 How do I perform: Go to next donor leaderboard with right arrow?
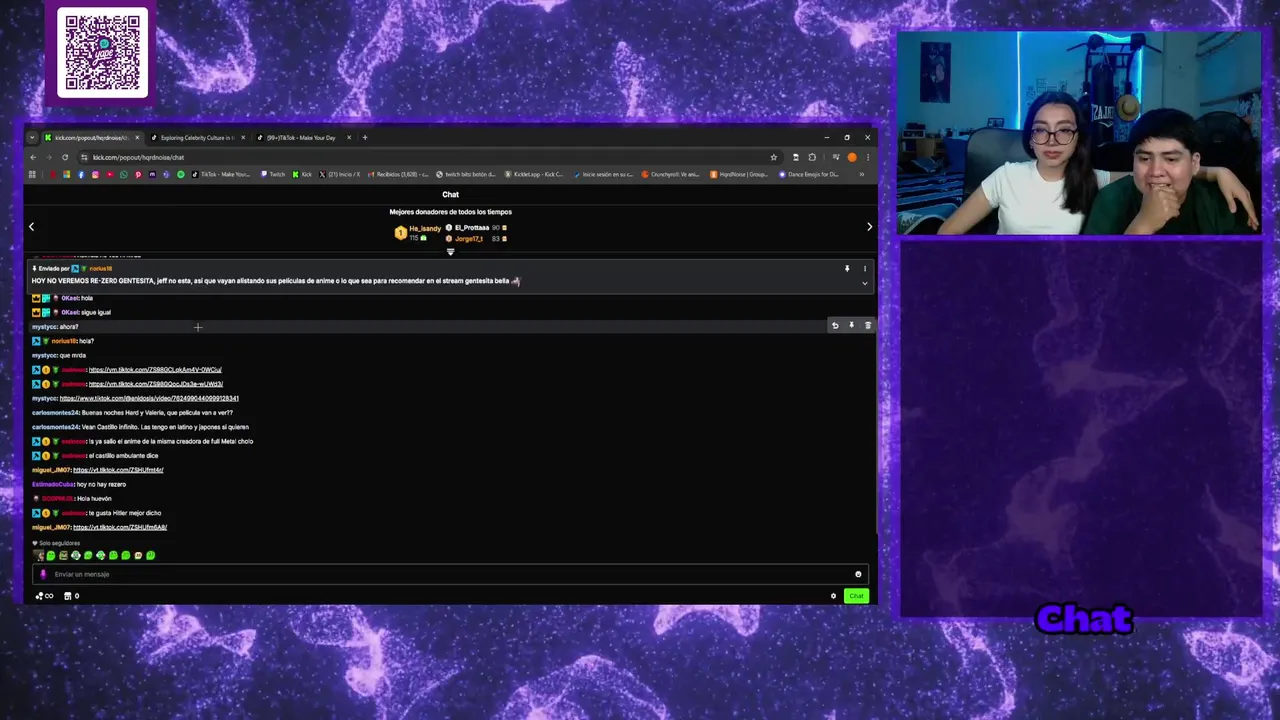869,227
